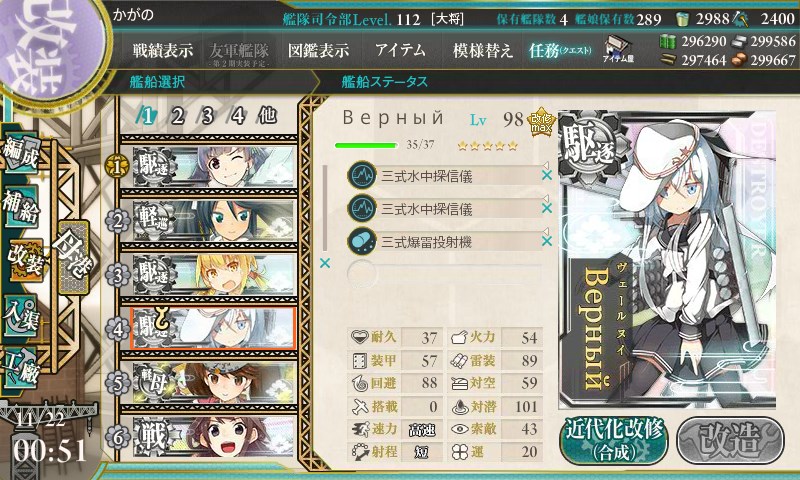This screenshot has height=480, width=800.
Task: Click the 三式爆雷投射機 depth charge equipment icon
Action: click(362, 241)
